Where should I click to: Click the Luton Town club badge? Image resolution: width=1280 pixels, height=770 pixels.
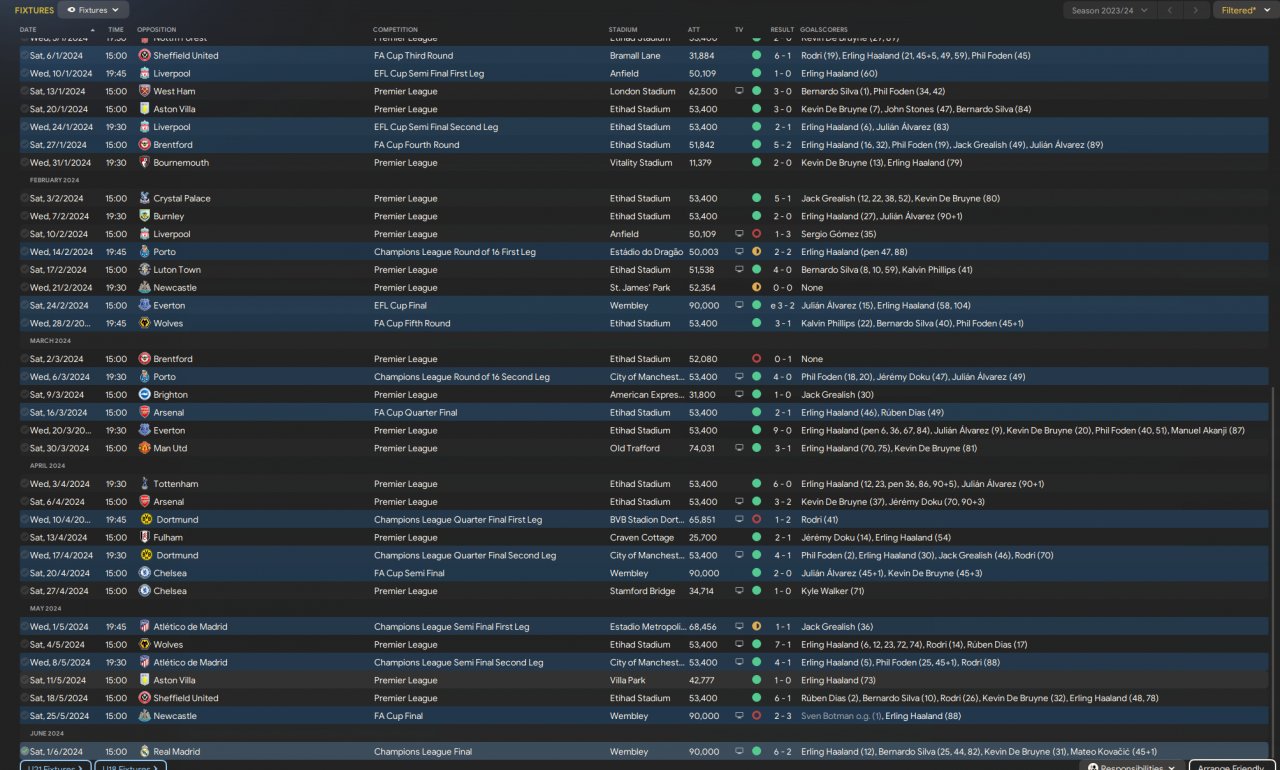tap(145, 270)
